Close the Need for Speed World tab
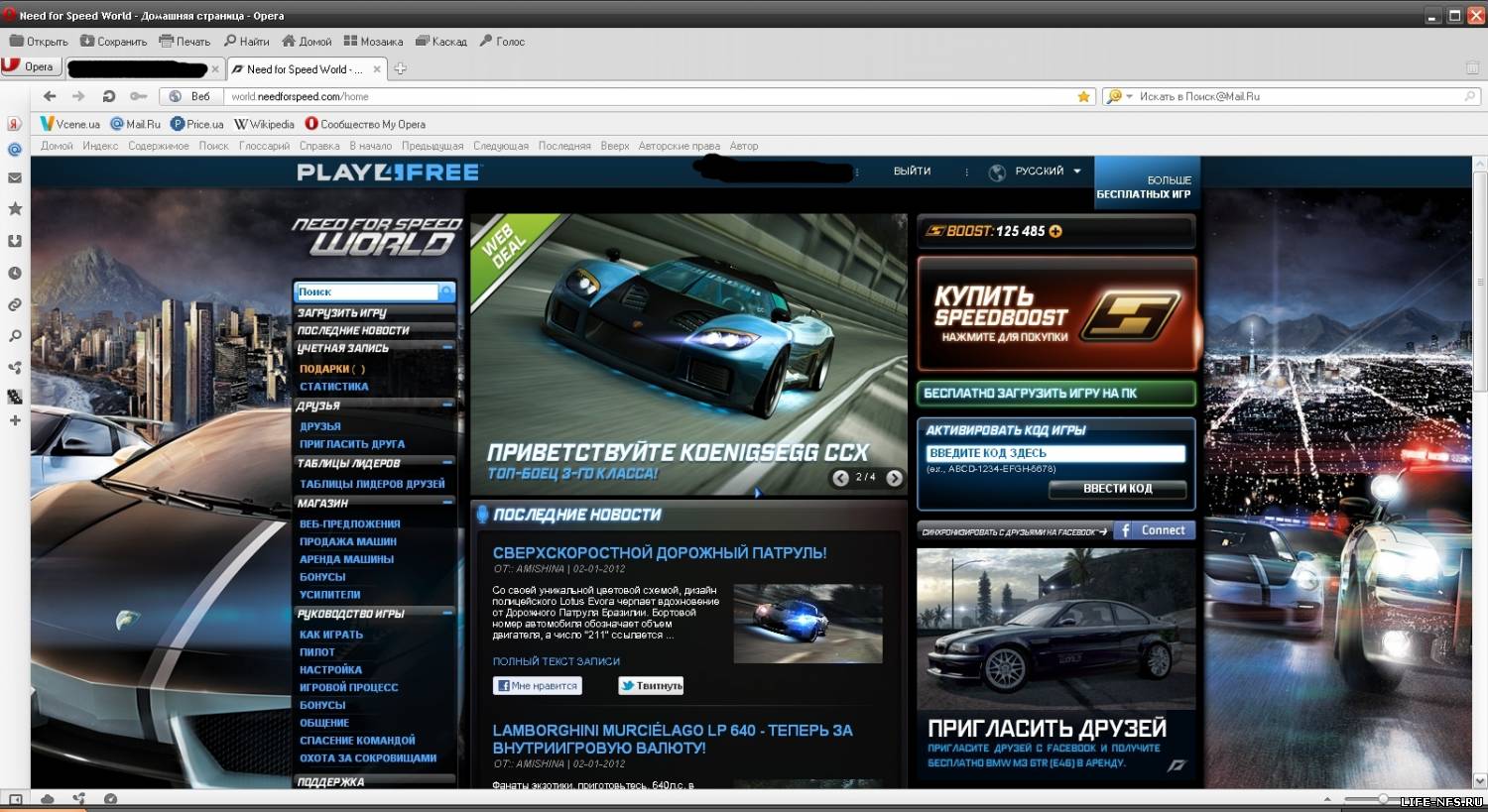The height and width of the screenshot is (812, 1488). (x=377, y=69)
